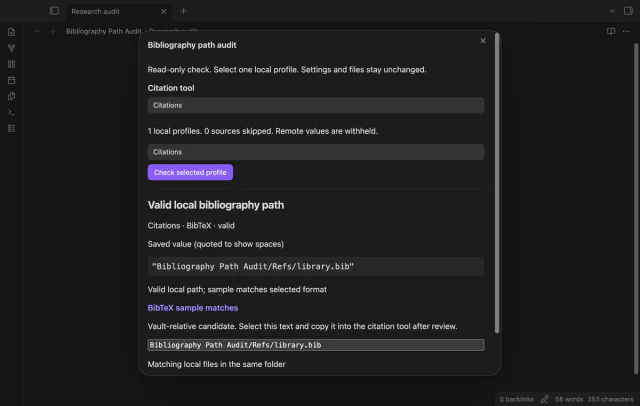
Task: Open the local profile Citations dropdown
Action: (316, 152)
